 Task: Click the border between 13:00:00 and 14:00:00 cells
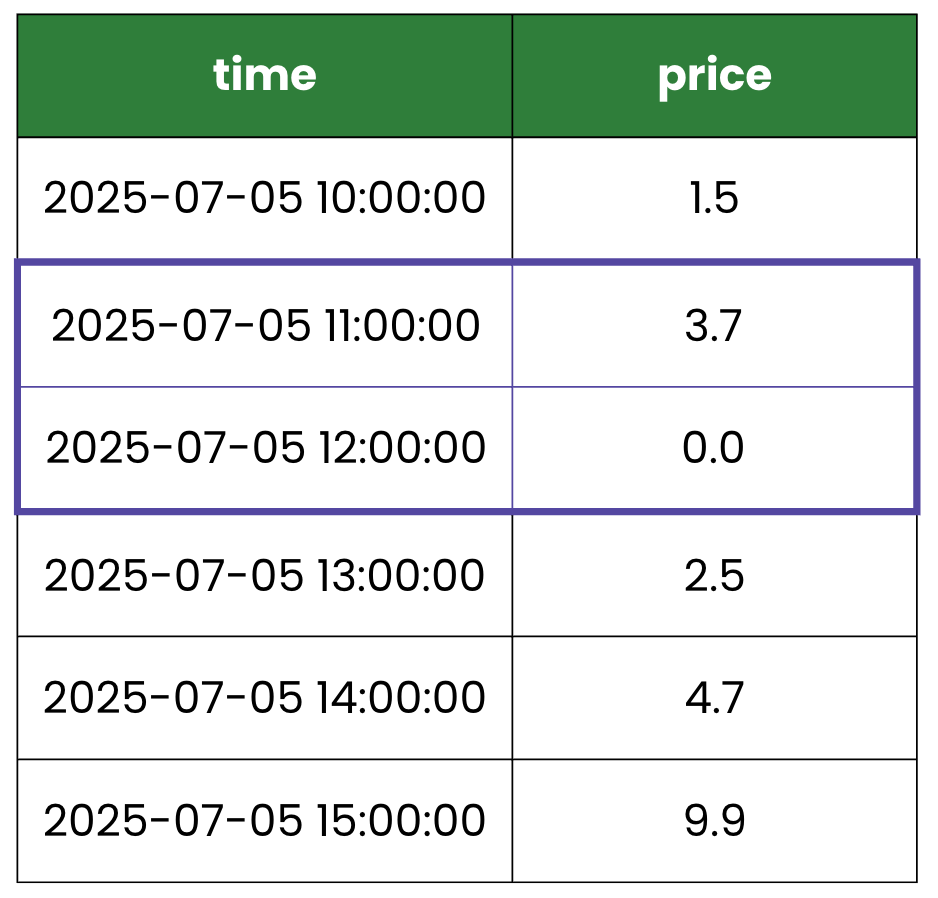264,636
